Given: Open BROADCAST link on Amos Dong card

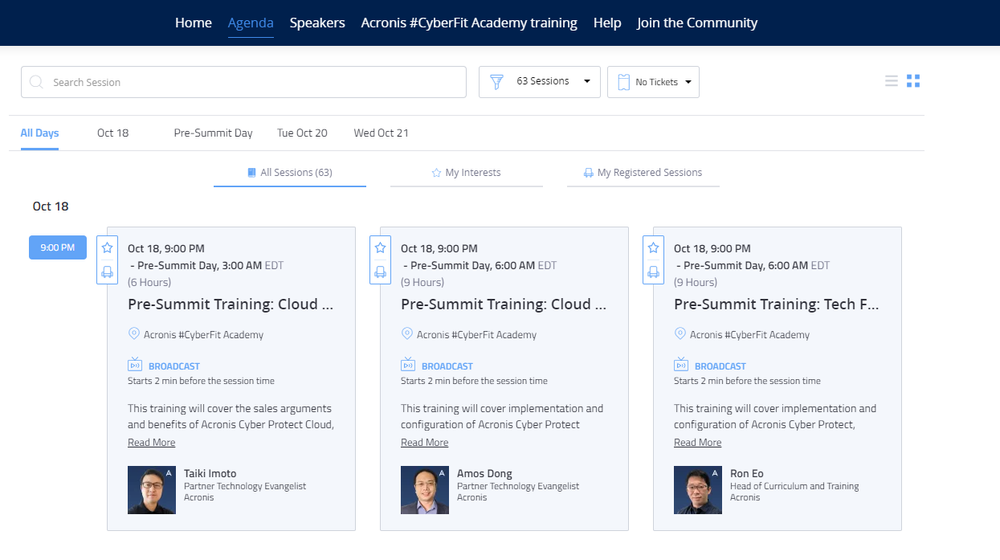Looking at the screenshot, I should click(447, 366).
